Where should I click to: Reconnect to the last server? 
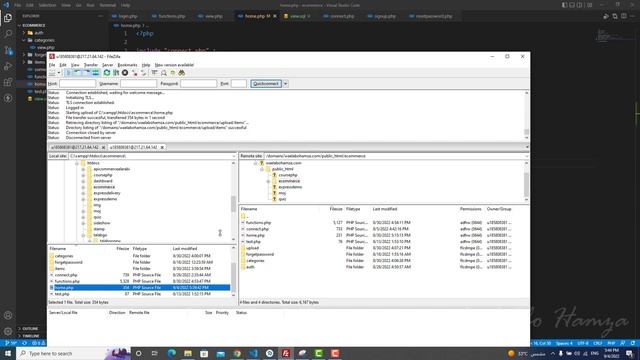(143, 73)
